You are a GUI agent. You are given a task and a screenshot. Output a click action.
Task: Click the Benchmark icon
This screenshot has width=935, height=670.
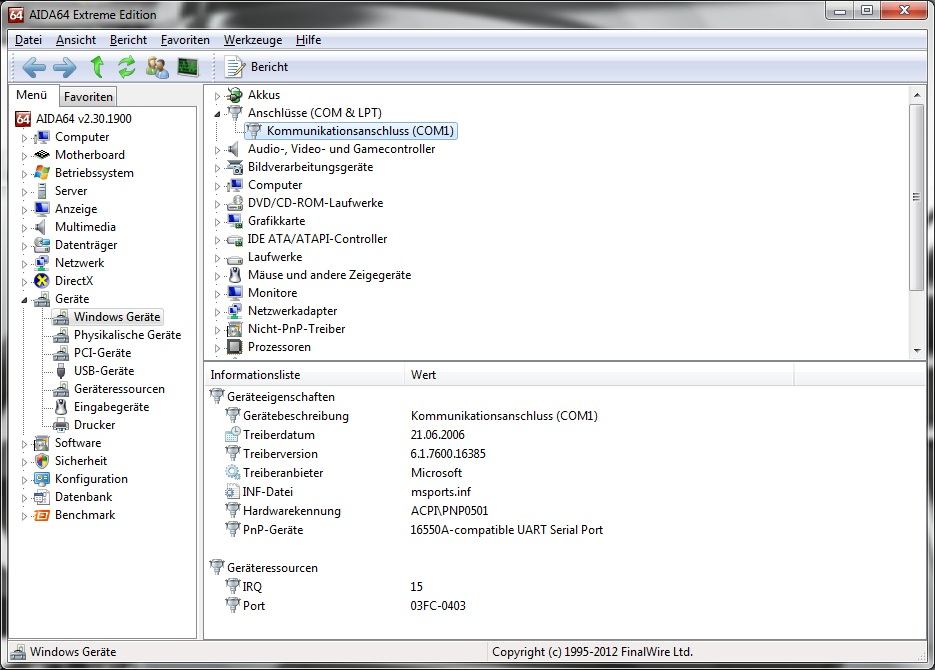(42, 515)
